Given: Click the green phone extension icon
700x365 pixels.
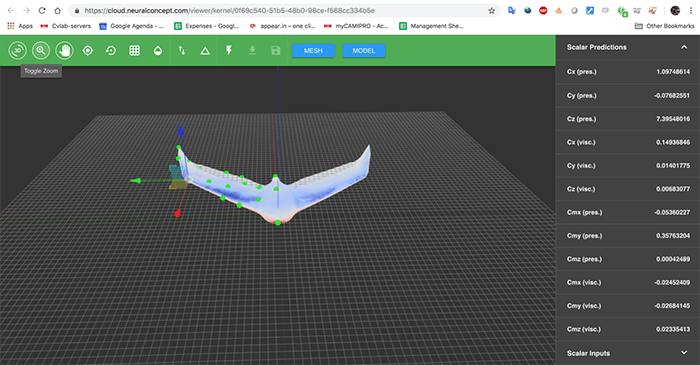Looking at the screenshot, I should click(622, 11).
